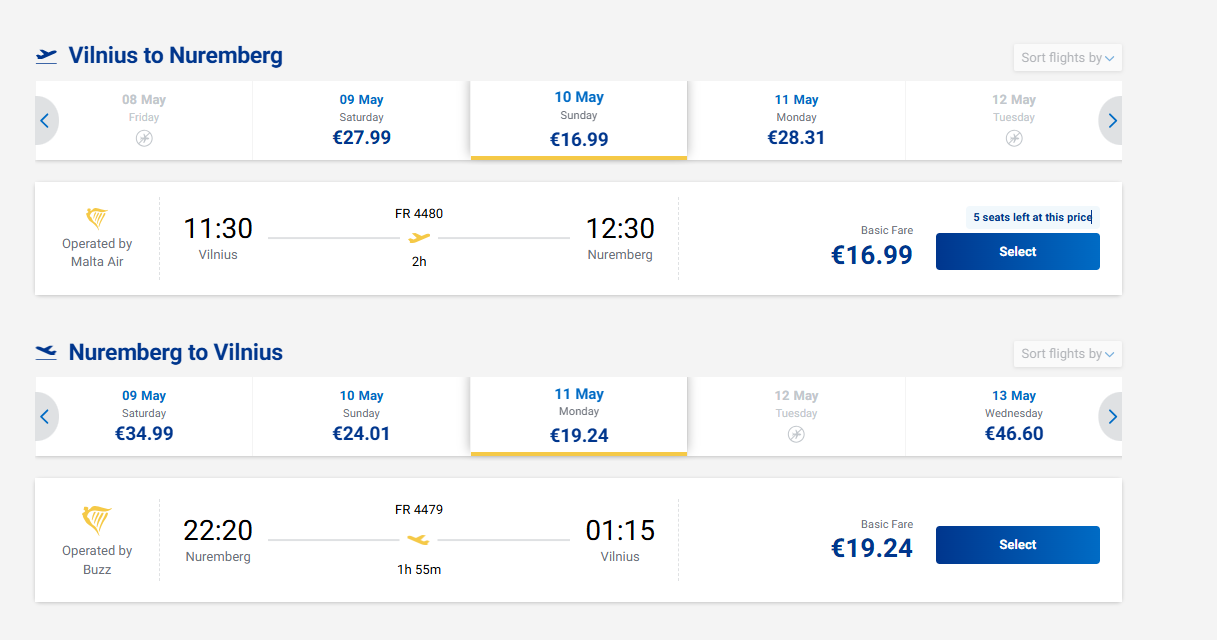Show later outbound dates with right arrow
The height and width of the screenshot is (640, 1217).
(1112, 121)
